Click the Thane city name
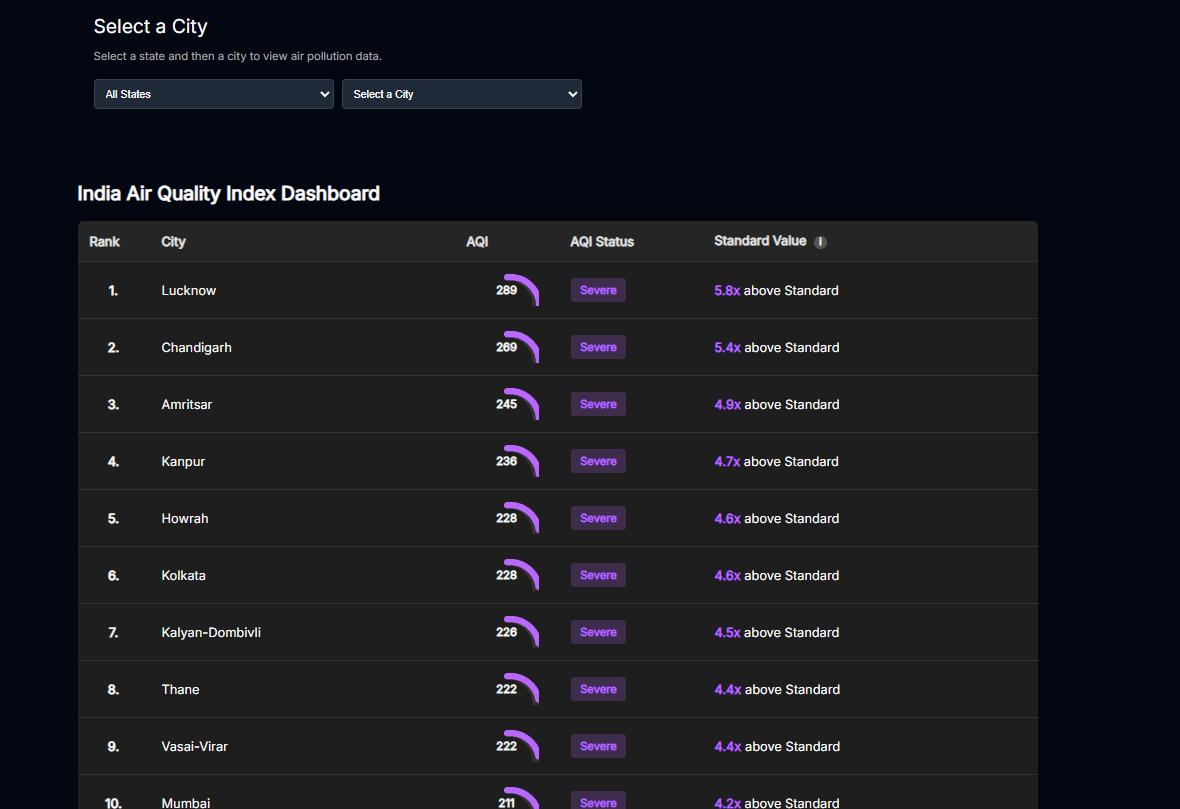Viewport: 1180px width, 809px height. click(180, 690)
